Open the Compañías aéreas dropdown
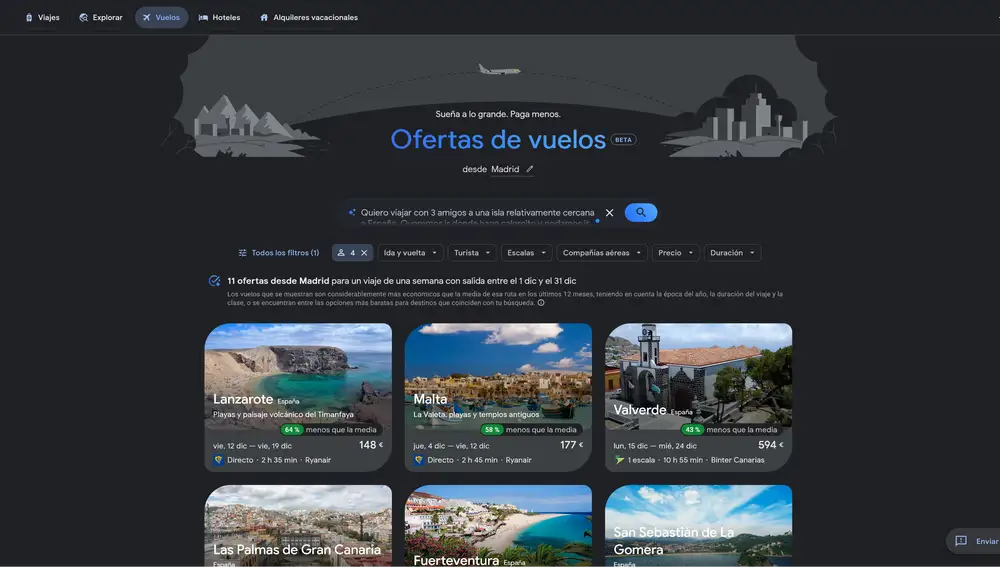 602,253
